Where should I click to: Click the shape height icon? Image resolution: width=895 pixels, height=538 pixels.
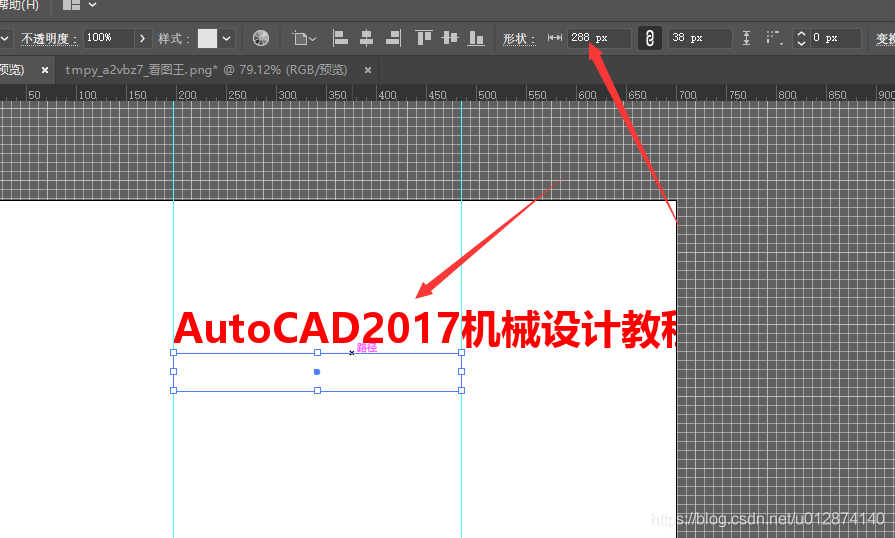[747, 38]
